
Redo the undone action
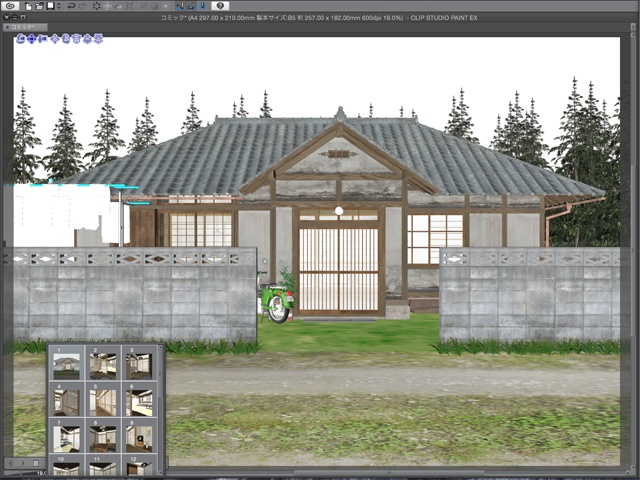pyautogui.click(x=82, y=6)
